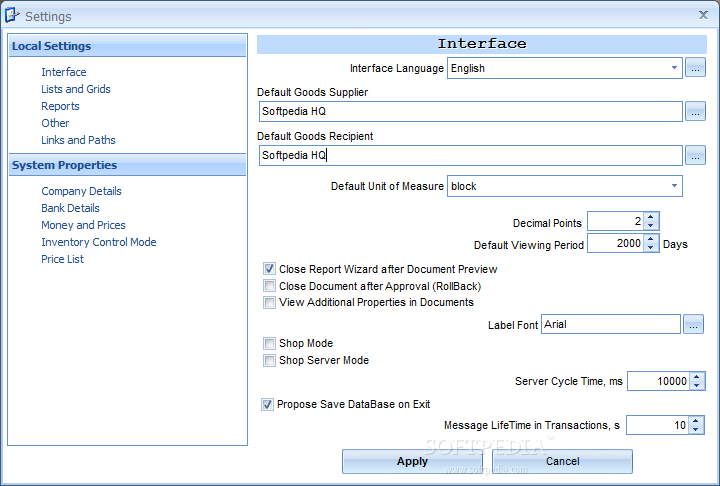Click the Local Settings section header
This screenshot has width=720, height=486.
coord(127,46)
